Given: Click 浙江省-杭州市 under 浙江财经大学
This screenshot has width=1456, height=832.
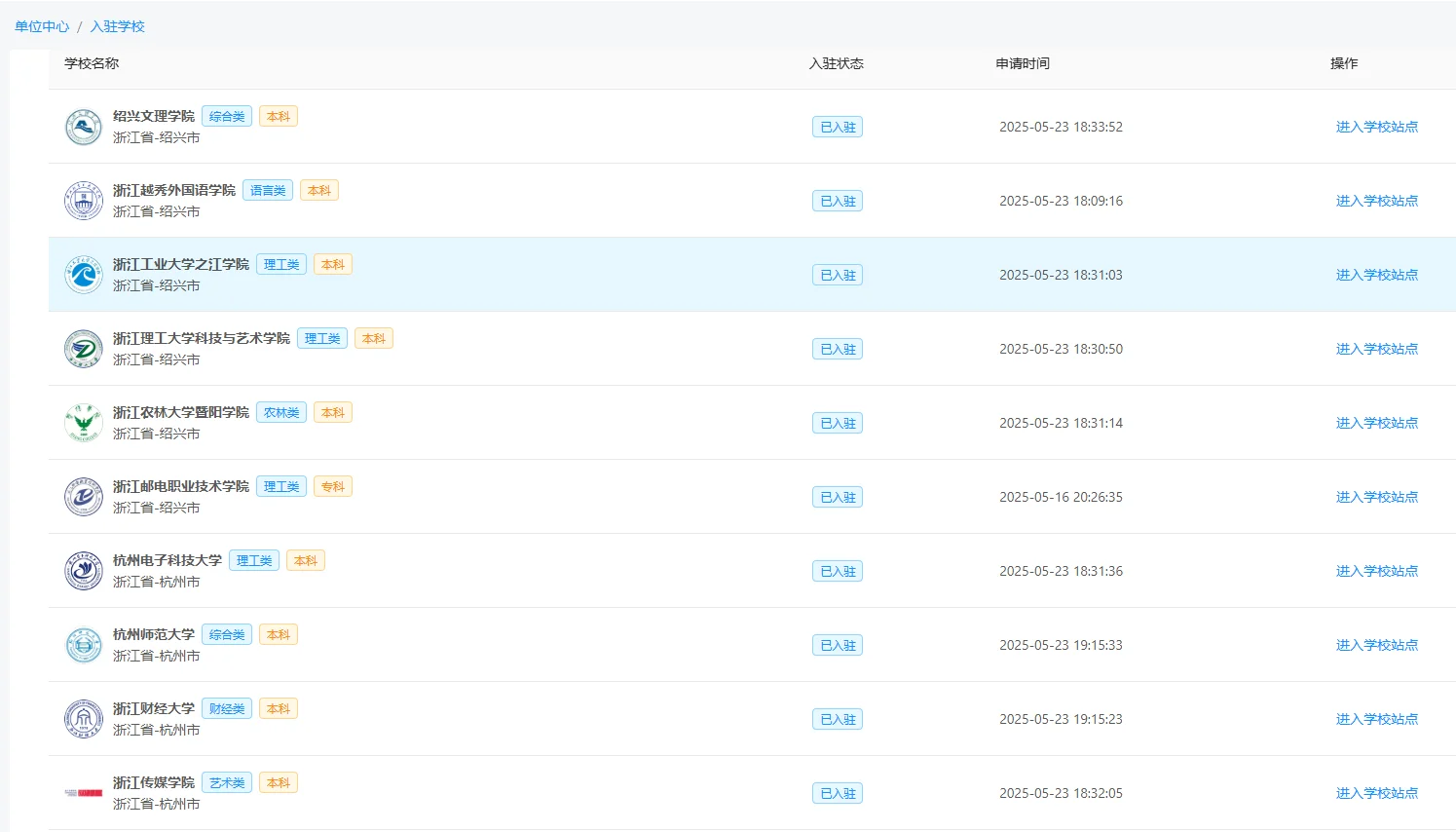Looking at the screenshot, I should (x=157, y=730).
